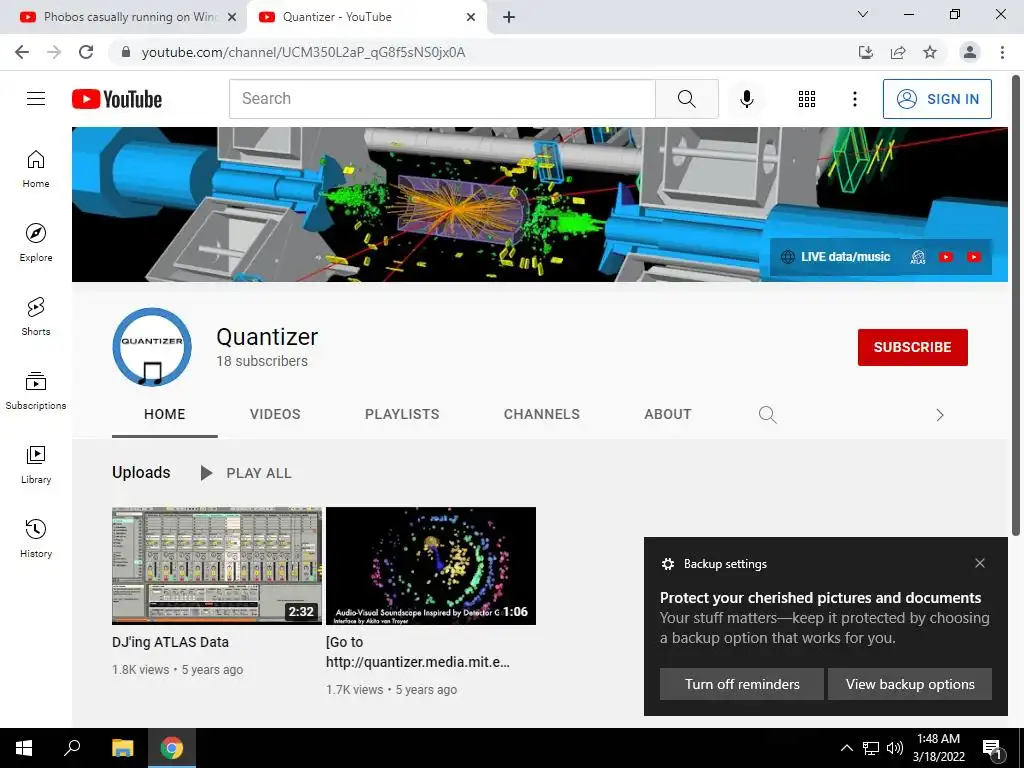Open Library in sidebar
The height and width of the screenshot is (768, 1024).
[36, 464]
